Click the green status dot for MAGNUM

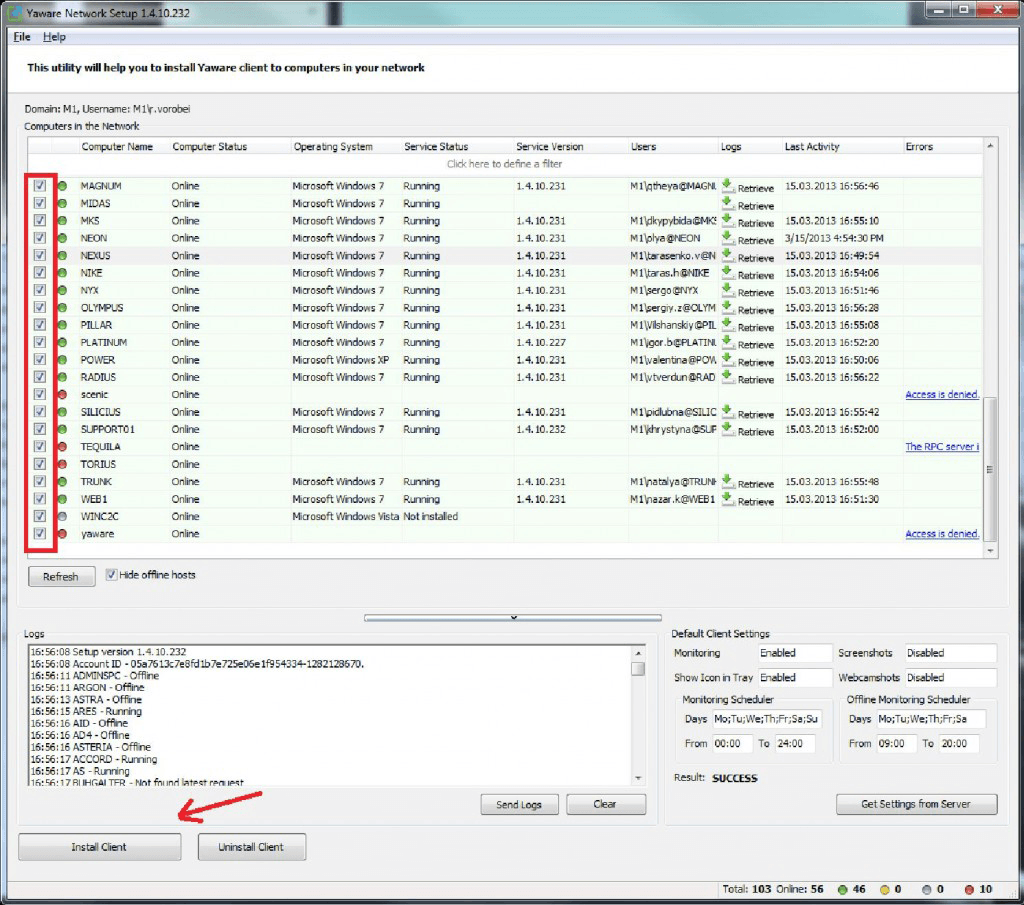[x=63, y=186]
